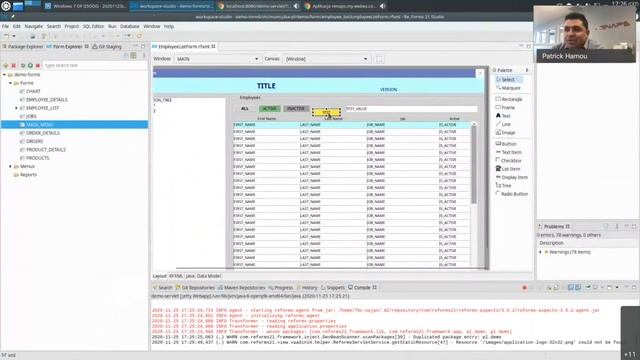This screenshot has height=360, width=640.
Task: Click the refresh-style icon in Form Explorer toolbar
Action: point(23,65)
